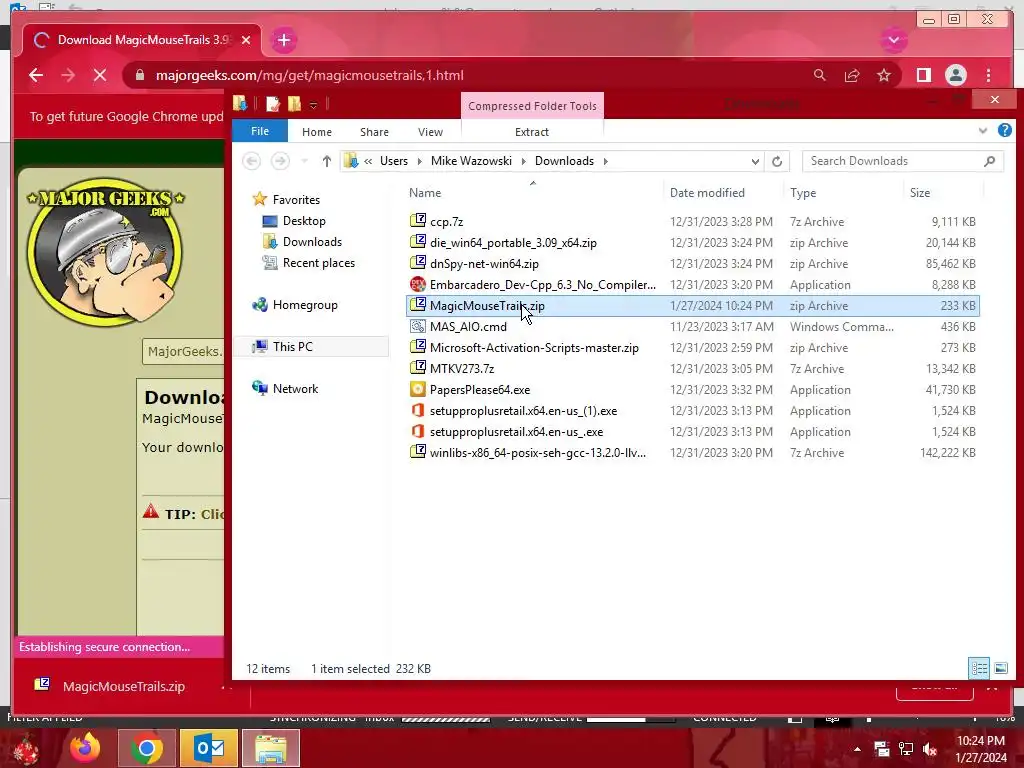Open Desktop in navigation pane

pyautogui.click(x=304, y=221)
